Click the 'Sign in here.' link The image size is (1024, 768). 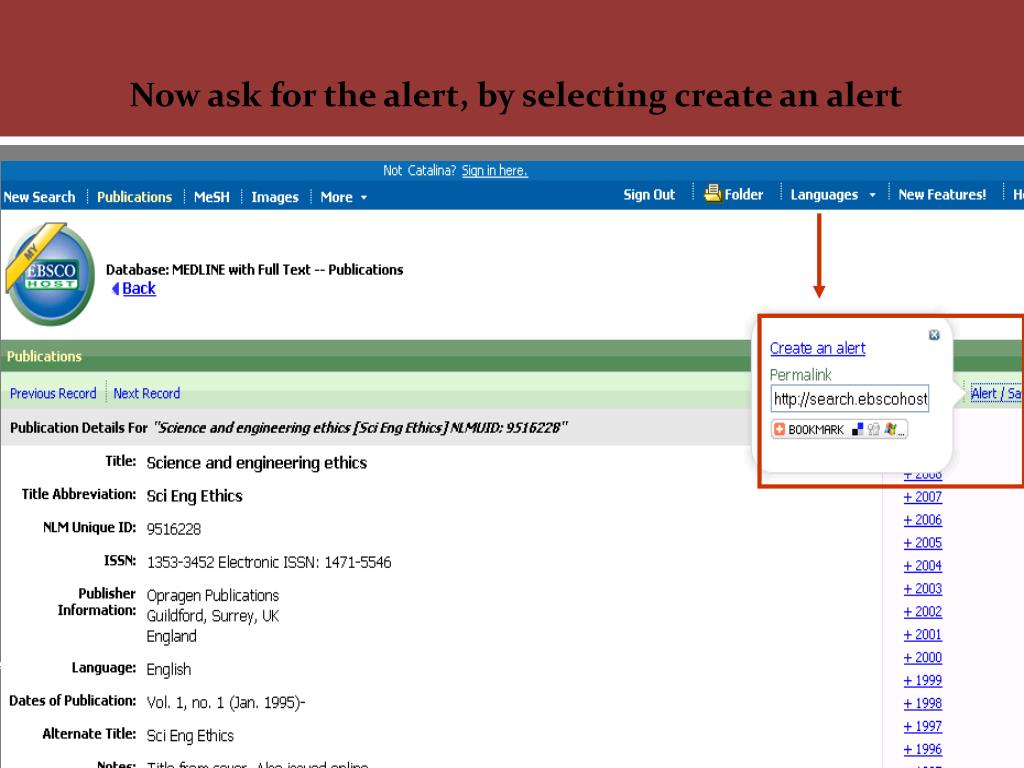click(x=494, y=170)
